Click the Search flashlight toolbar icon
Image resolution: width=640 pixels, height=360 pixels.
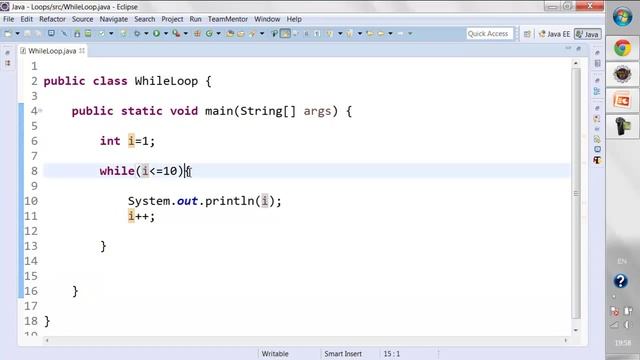(x=252, y=33)
